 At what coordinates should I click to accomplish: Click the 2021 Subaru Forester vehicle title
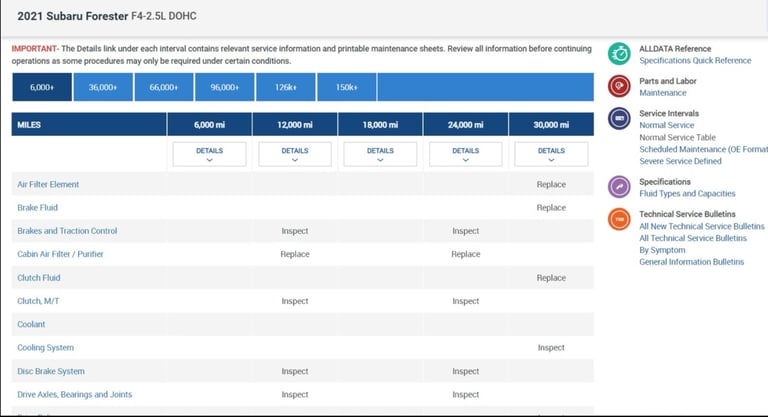(x=107, y=16)
